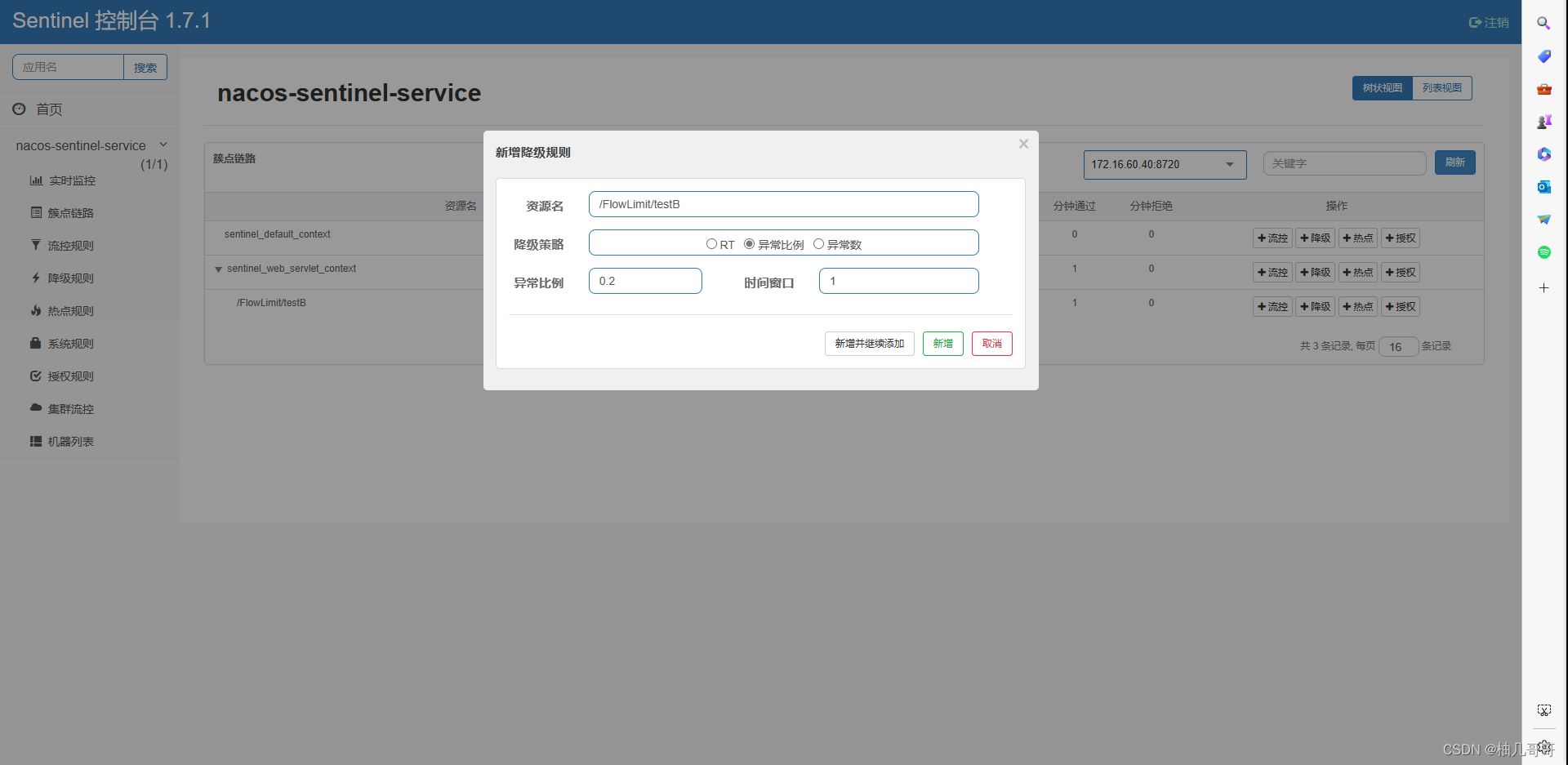Open 系统规则 menu item
Screen dimensions: 1568x765
[x=70, y=344]
